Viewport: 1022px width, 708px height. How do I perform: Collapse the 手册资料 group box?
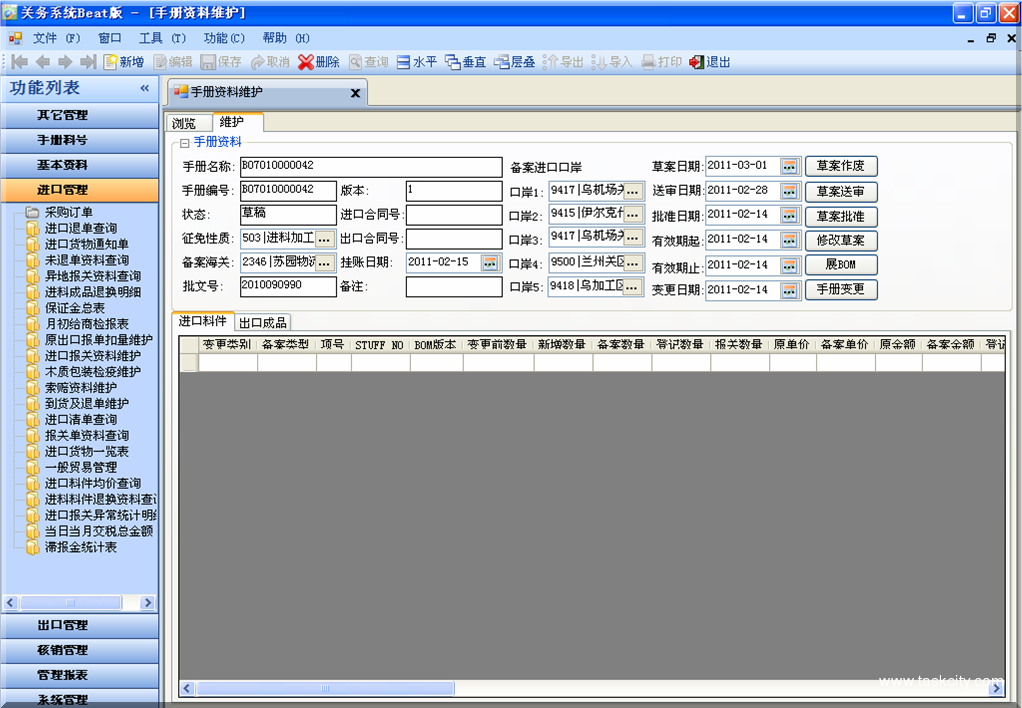tap(185, 143)
